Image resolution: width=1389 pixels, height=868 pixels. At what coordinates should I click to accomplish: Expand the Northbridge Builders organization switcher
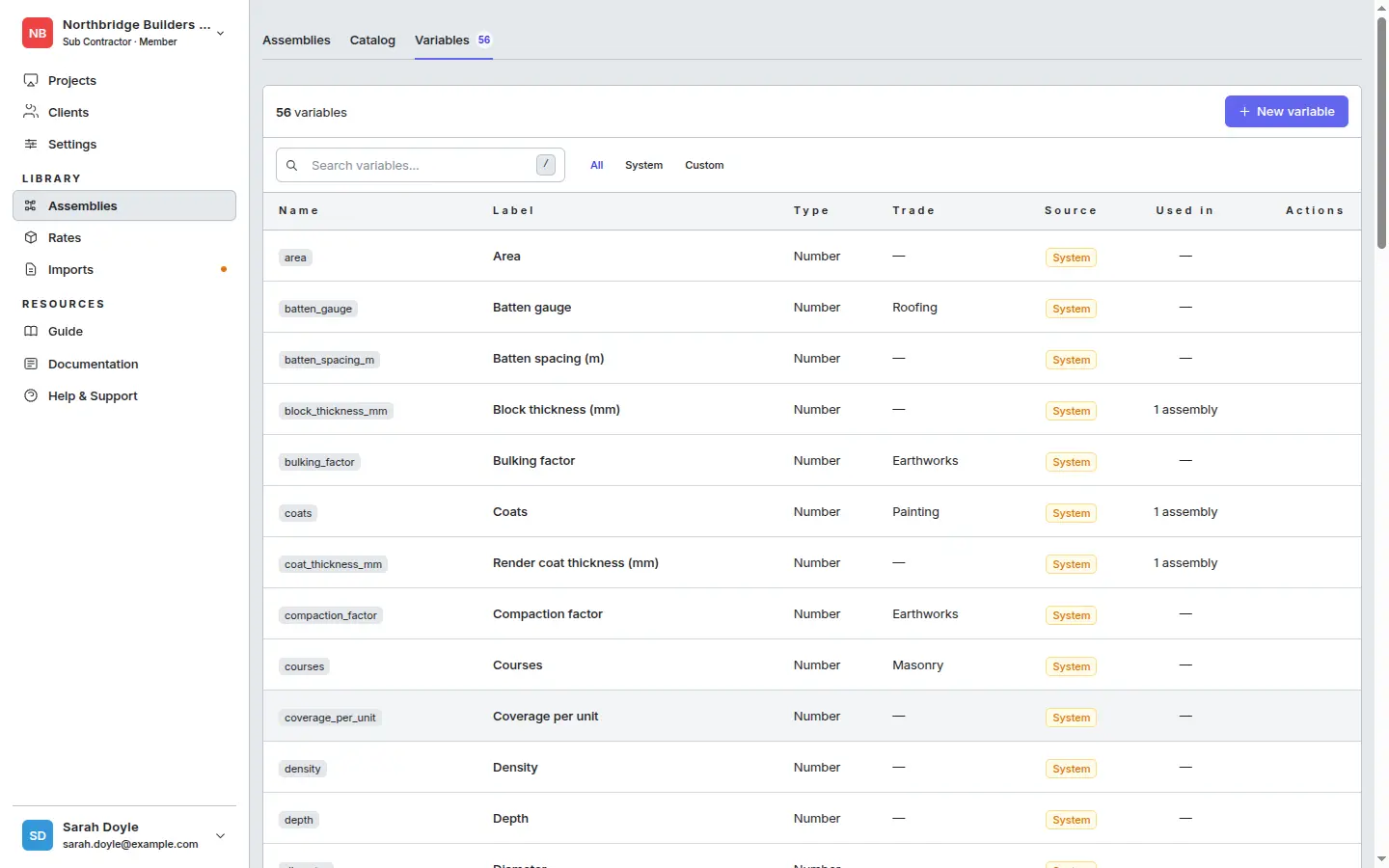221,33
